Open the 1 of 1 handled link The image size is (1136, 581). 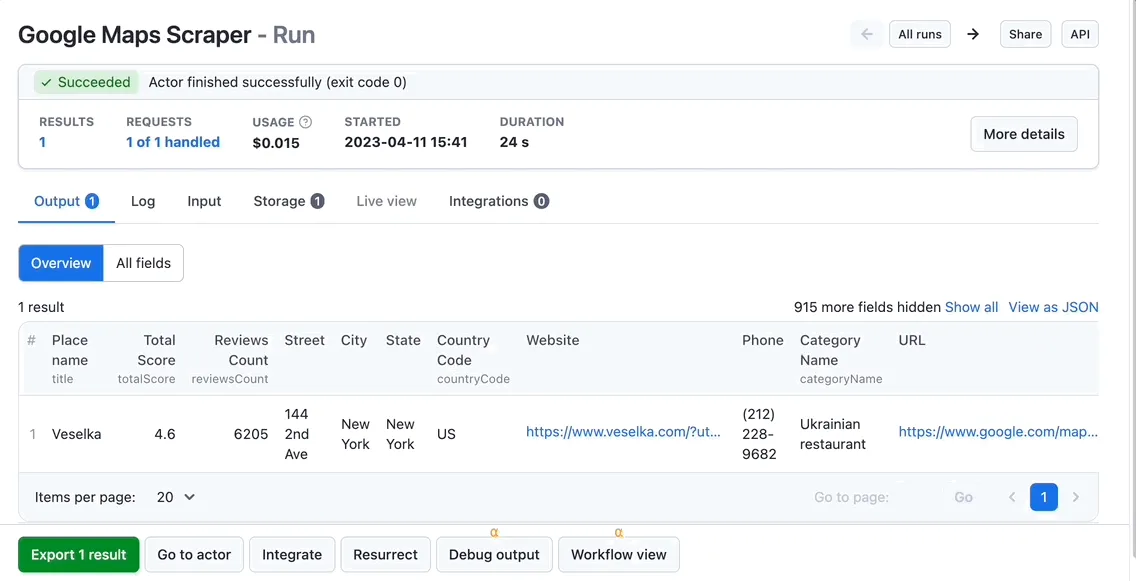172,142
